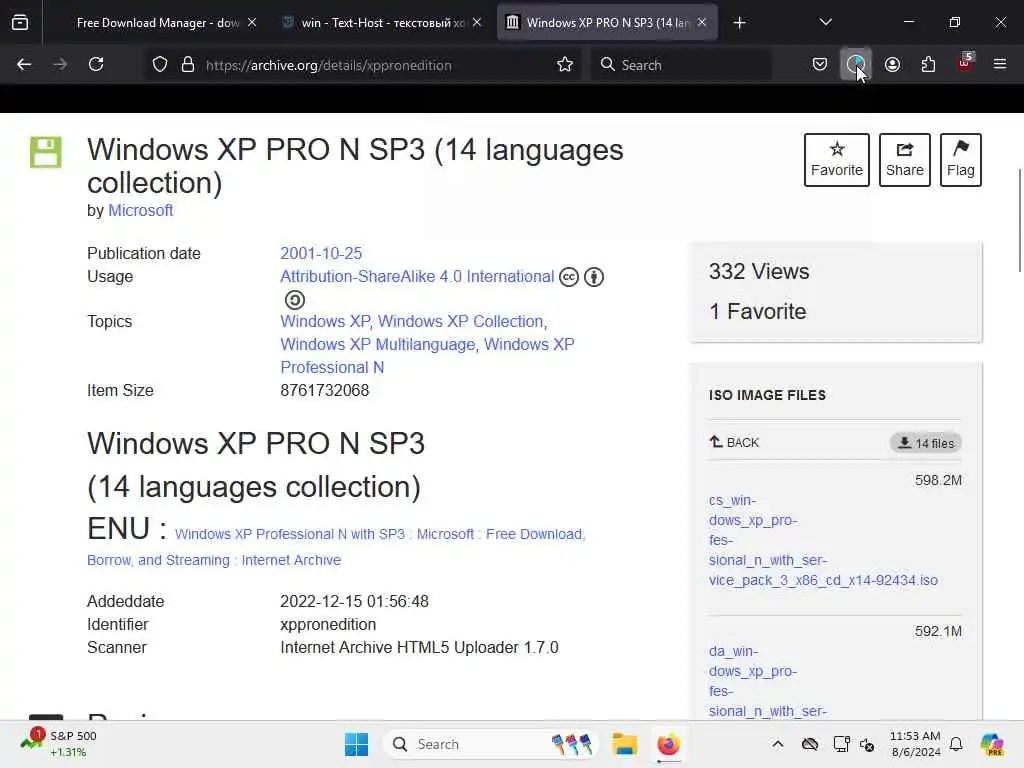Select the identifier text xppronedition
The height and width of the screenshot is (768, 1024).
pyautogui.click(x=328, y=624)
